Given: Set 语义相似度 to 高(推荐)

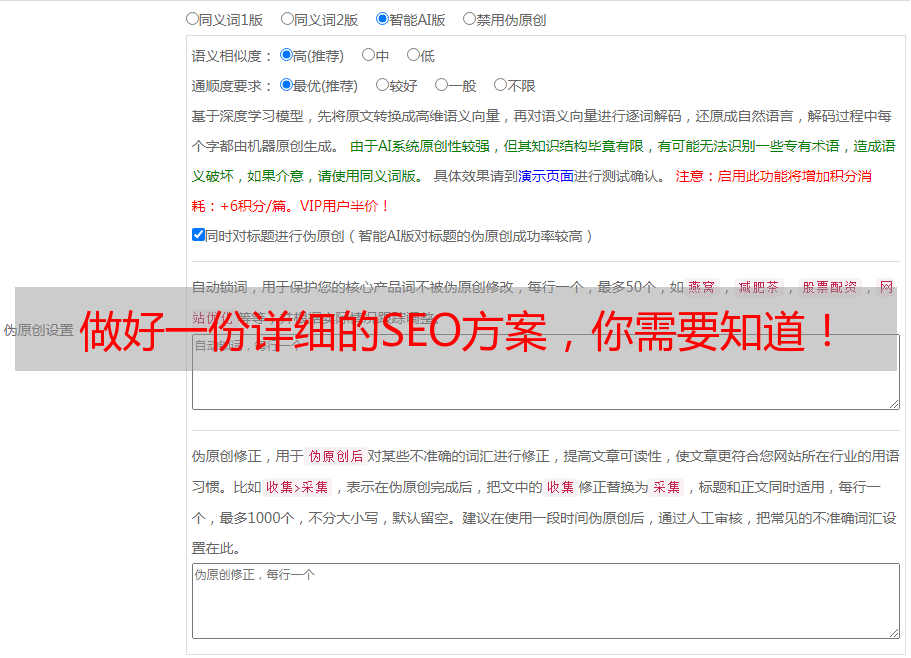Looking at the screenshot, I should [x=286, y=55].
